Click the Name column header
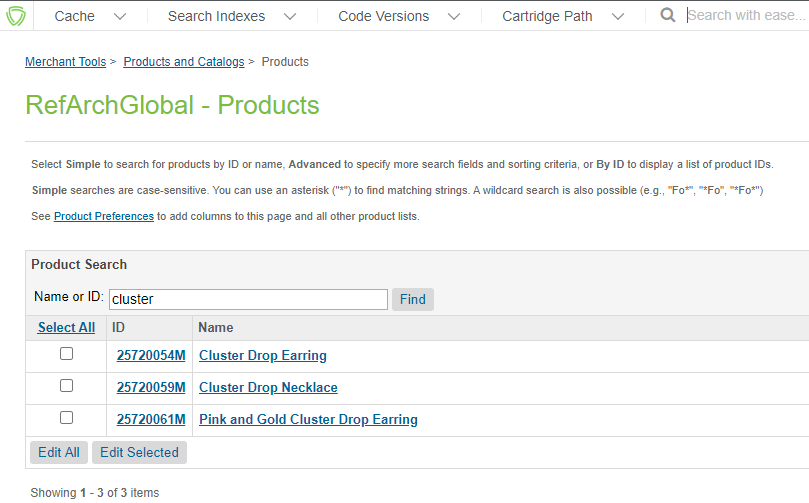The height and width of the screenshot is (503, 809). 216,328
